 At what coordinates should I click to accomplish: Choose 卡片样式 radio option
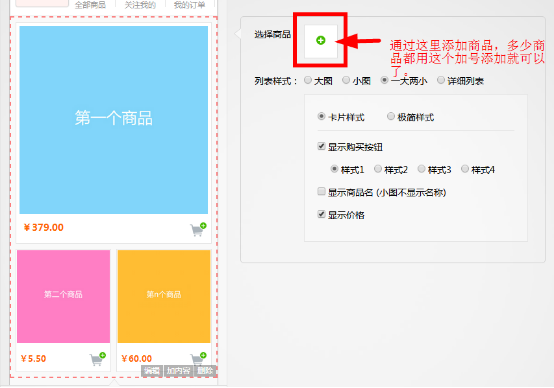click(321, 116)
